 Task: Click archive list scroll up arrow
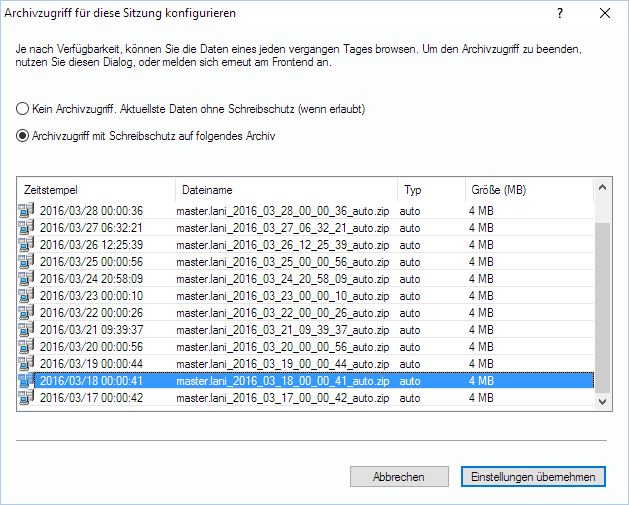[x=603, y=187]
